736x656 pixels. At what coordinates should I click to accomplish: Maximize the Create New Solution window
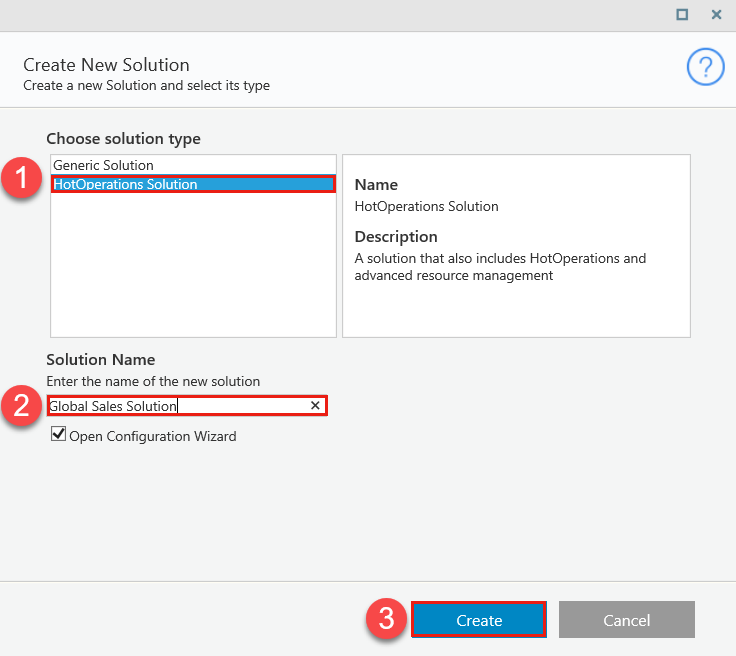(682, 14)
